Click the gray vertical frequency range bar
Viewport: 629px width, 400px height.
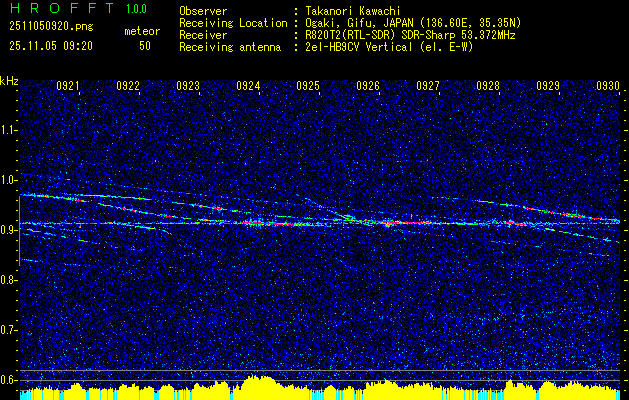click(x=19, y=231)
